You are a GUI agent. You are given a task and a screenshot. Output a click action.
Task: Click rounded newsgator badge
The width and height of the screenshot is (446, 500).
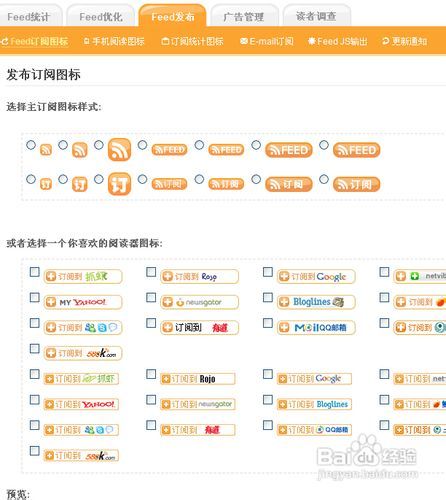(x=199, y=302)
